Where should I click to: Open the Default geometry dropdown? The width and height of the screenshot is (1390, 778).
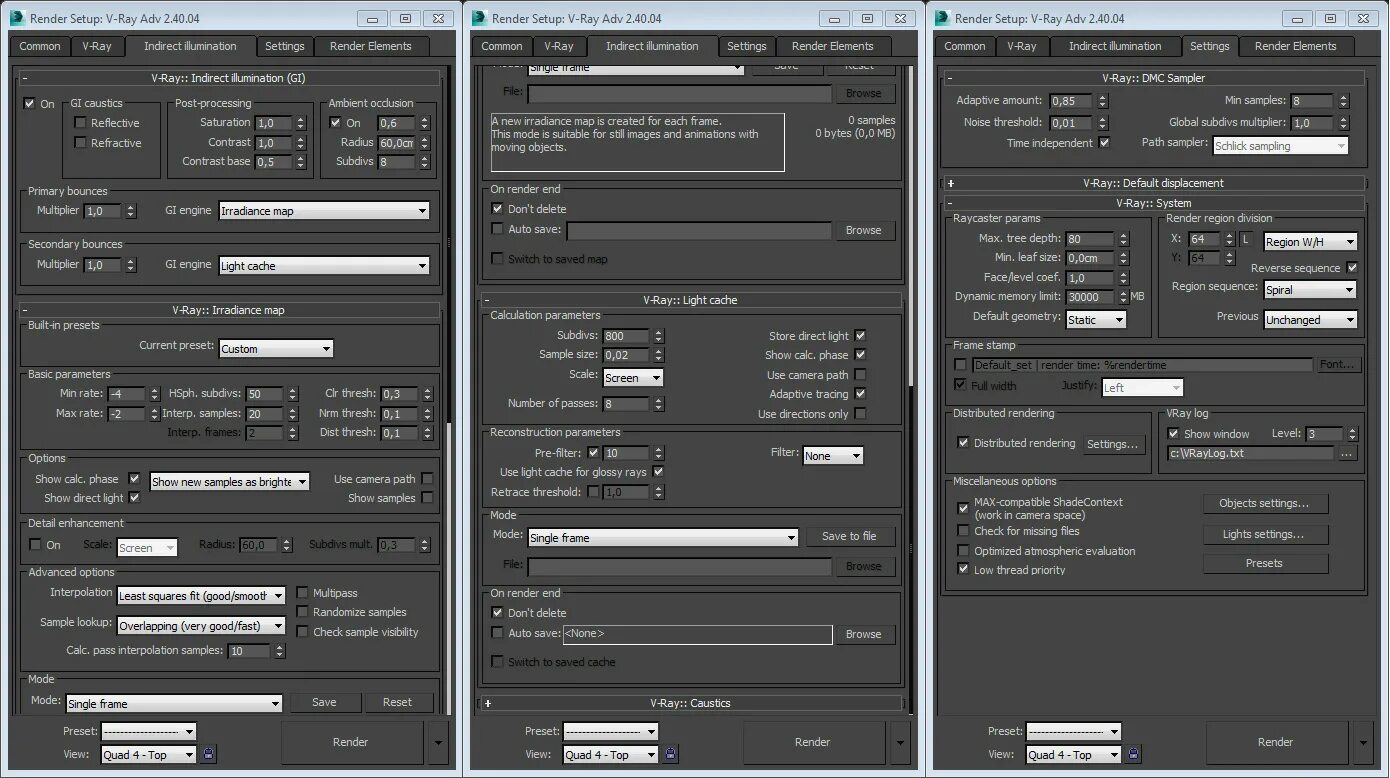(1096, 320)
